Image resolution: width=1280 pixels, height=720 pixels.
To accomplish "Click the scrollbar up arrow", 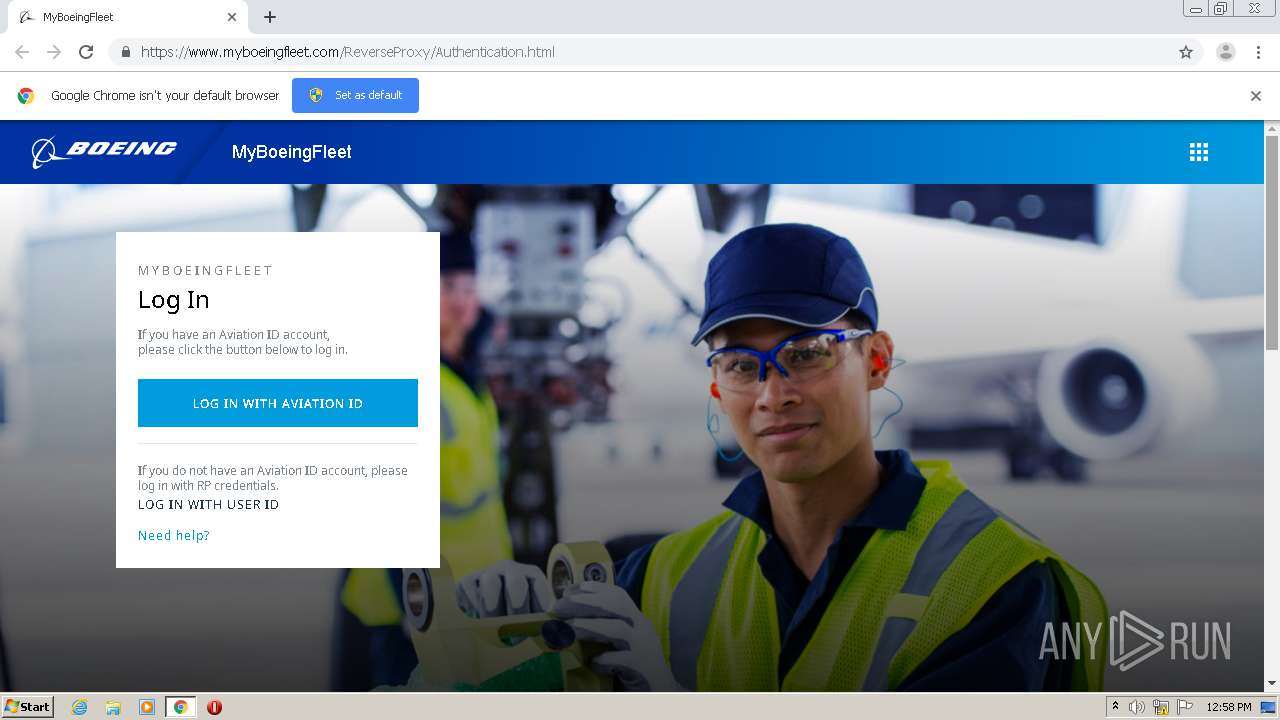I will [x=1271, y=128].
